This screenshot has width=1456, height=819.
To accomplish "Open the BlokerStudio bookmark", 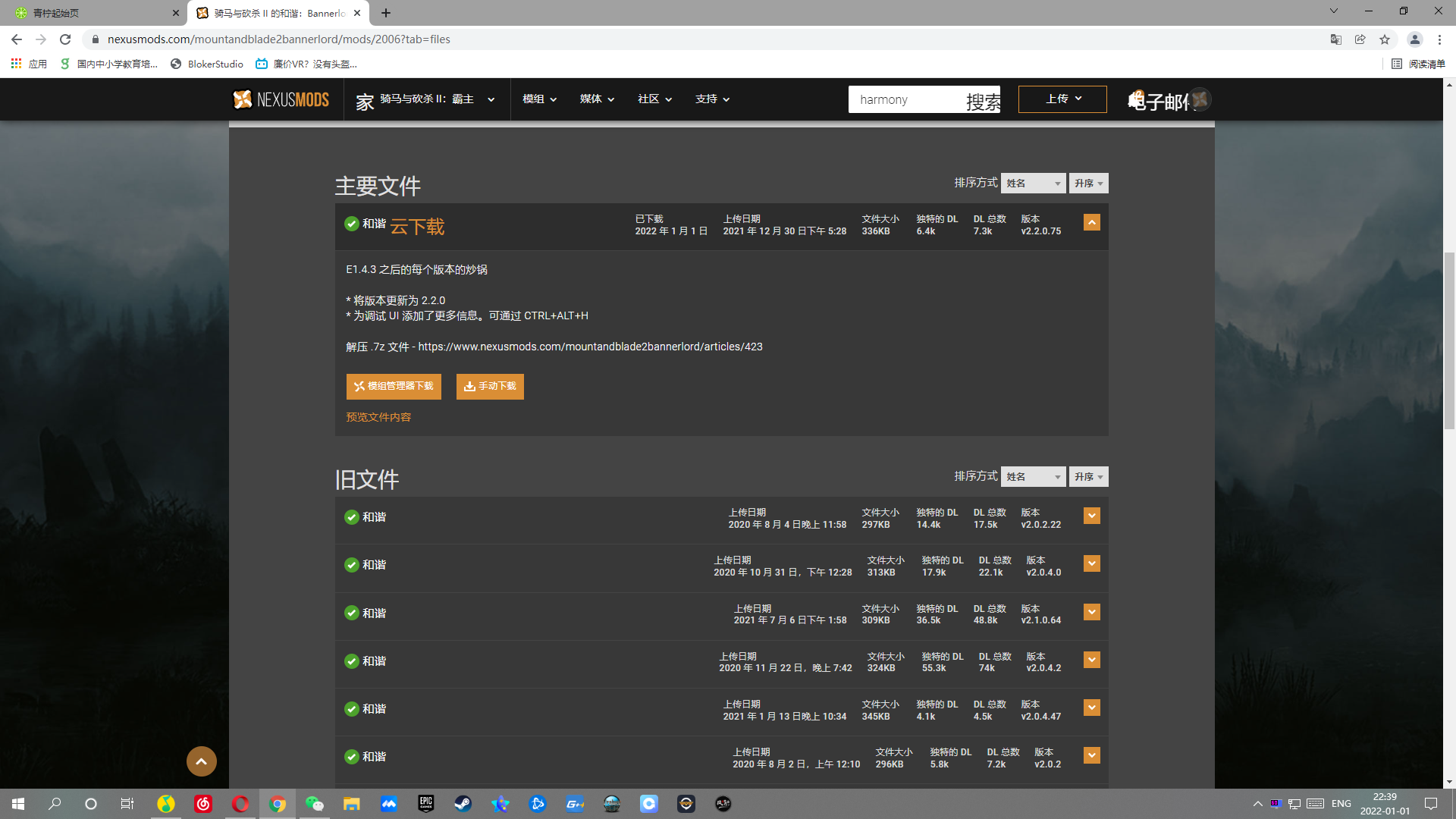I will coord(207,64).
